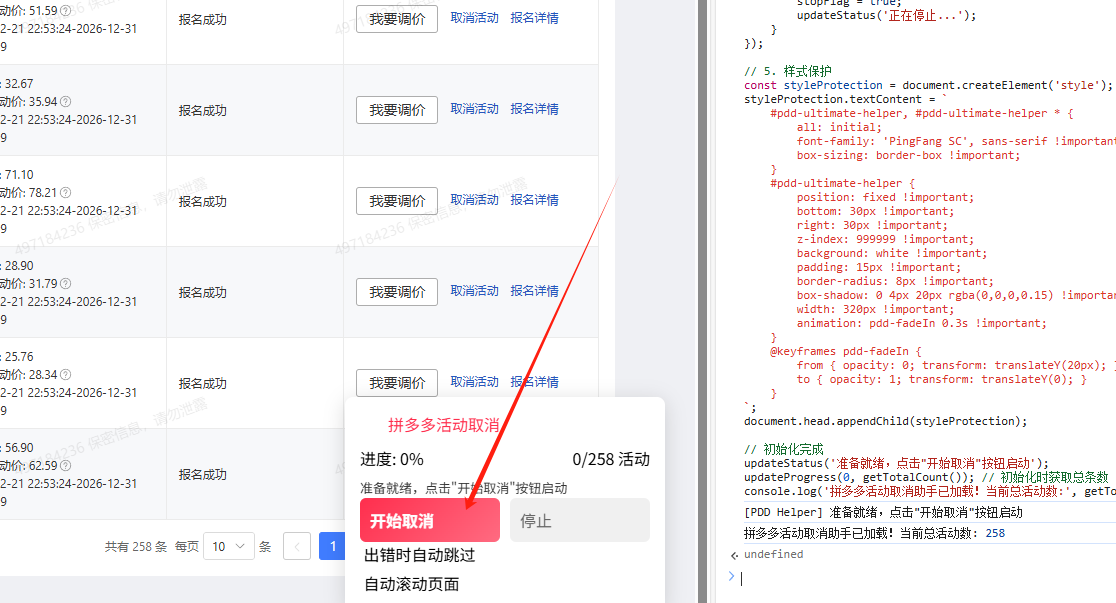
Task: Click the undefined console result text
Action: tap(774, 555)
